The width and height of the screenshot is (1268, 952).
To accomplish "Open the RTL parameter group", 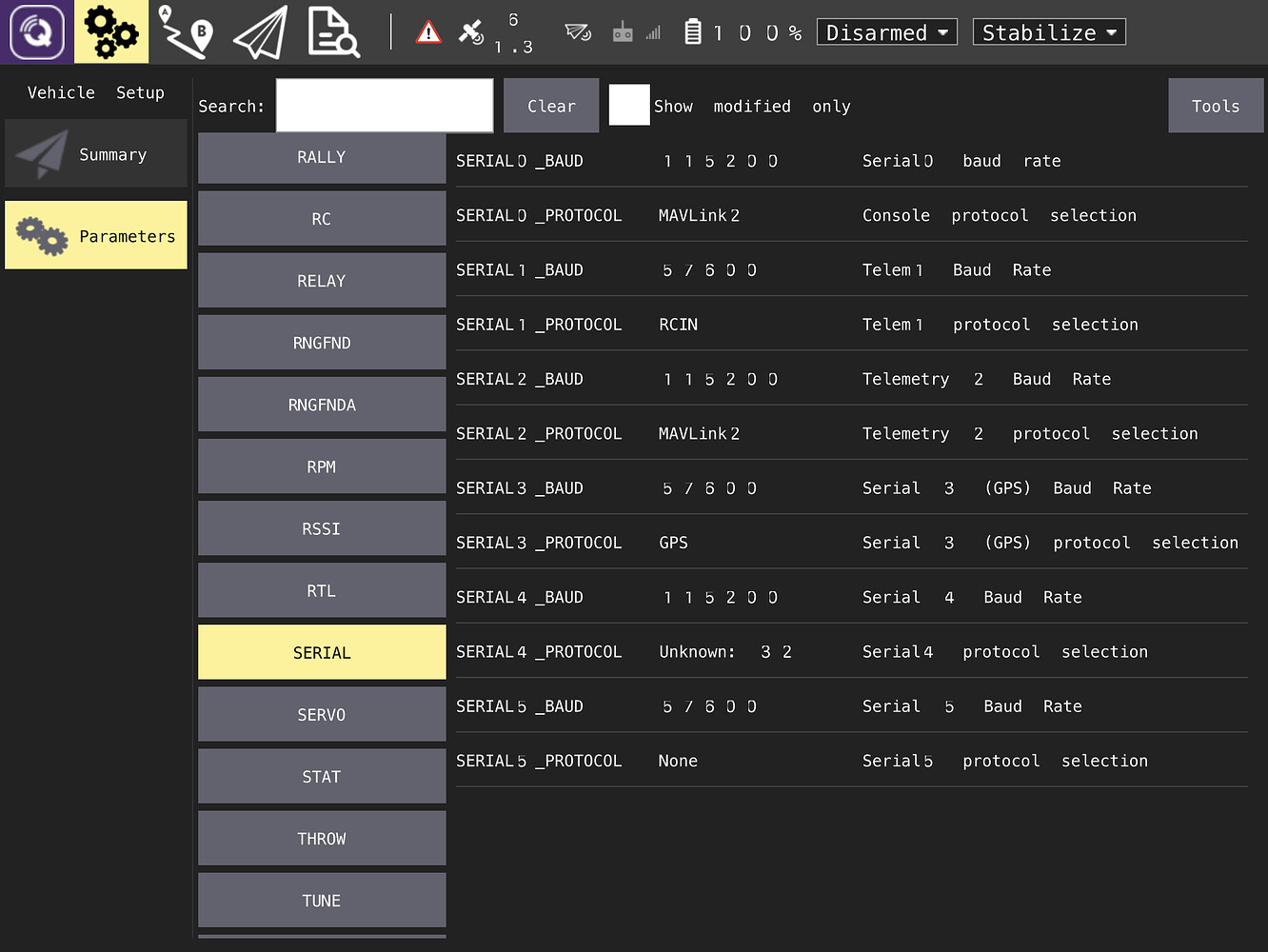I will pos(322,590).
